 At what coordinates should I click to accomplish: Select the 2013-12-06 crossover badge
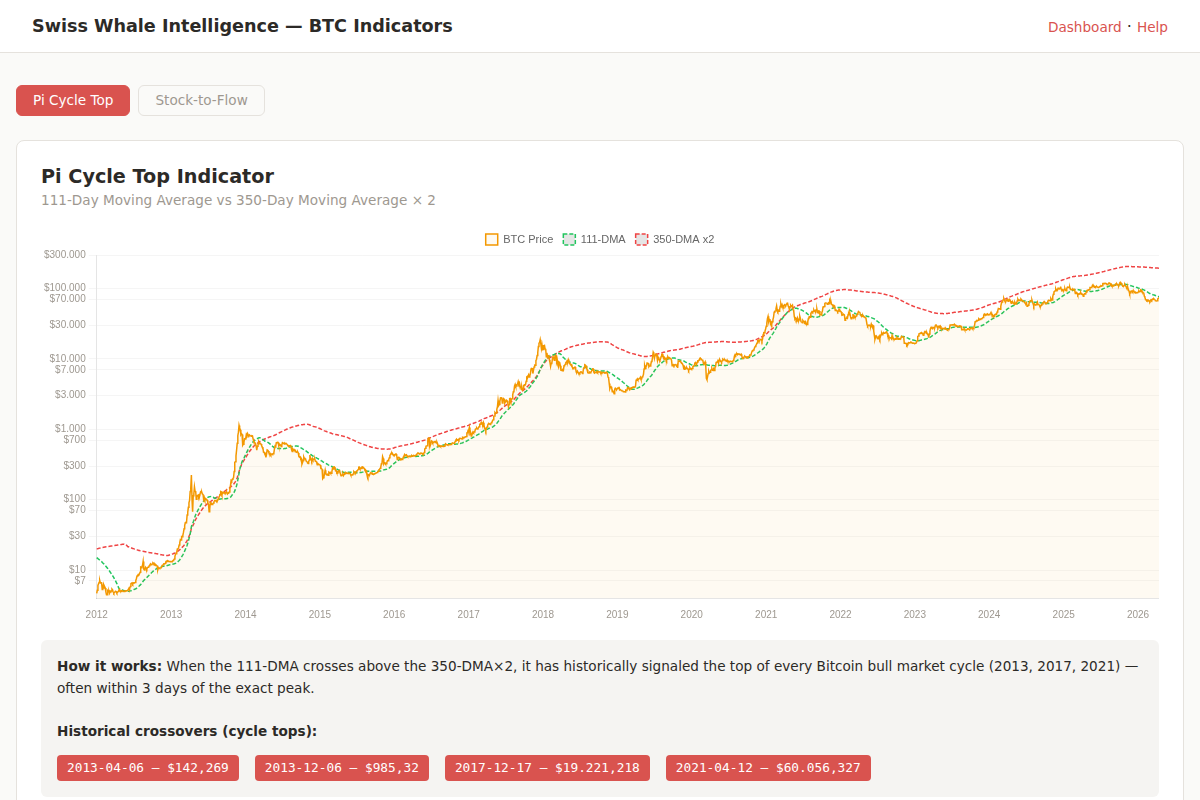341,768
